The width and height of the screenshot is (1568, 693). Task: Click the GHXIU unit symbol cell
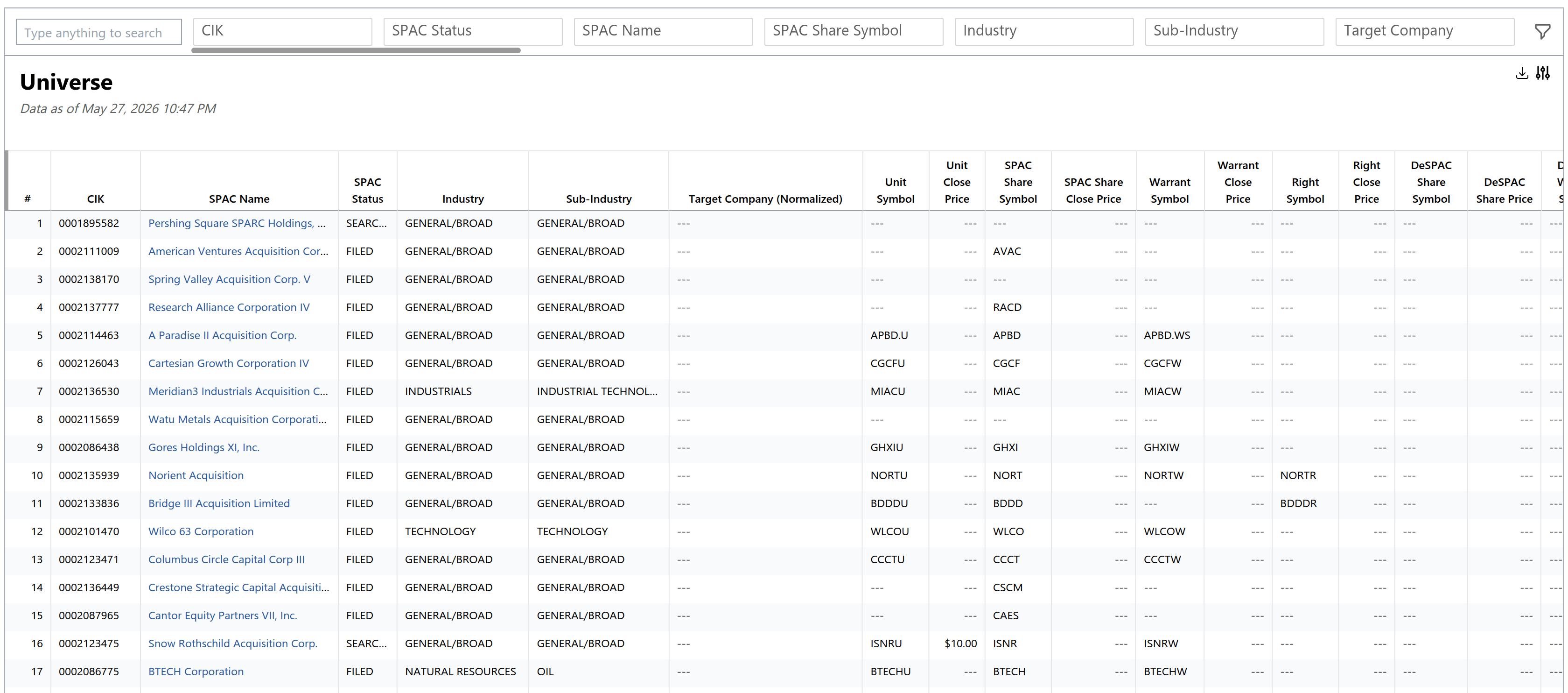[886, 447]
